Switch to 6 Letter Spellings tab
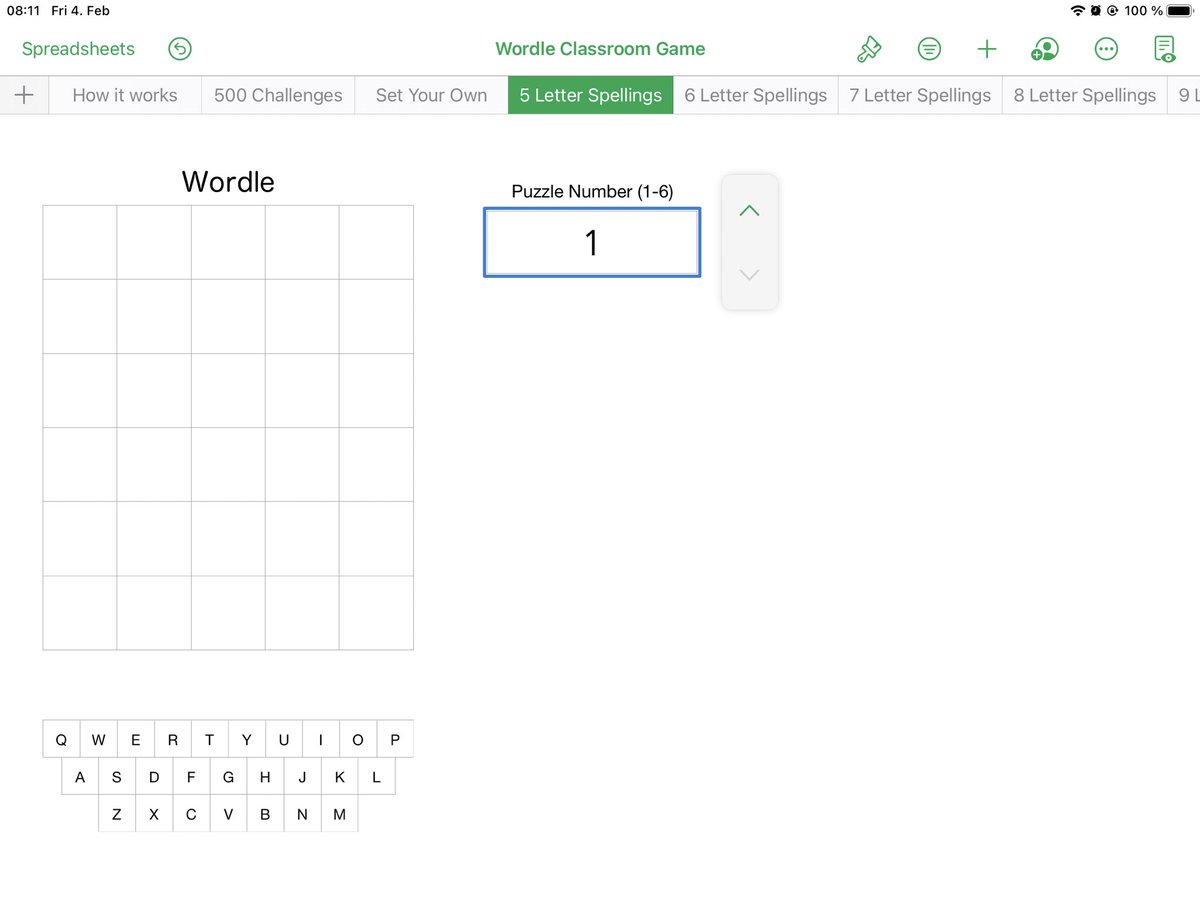1200x900 pixels. coord(756,95)
